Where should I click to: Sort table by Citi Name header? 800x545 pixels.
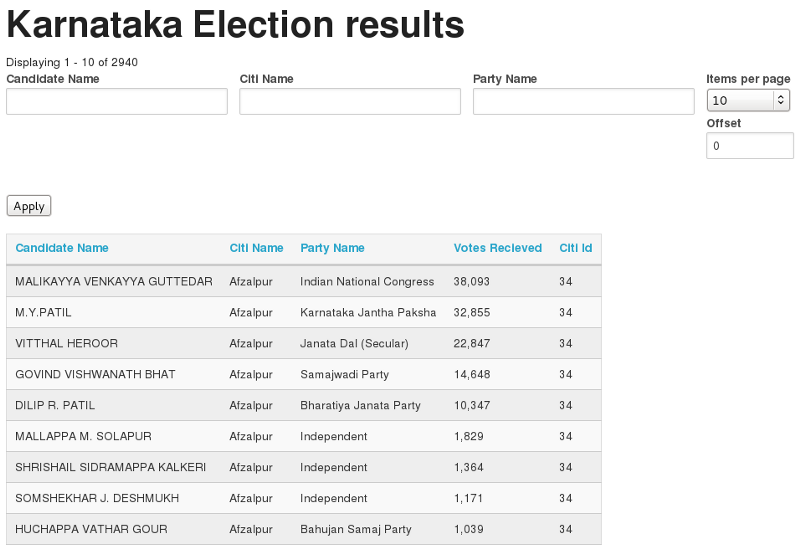tap(256, 248)
